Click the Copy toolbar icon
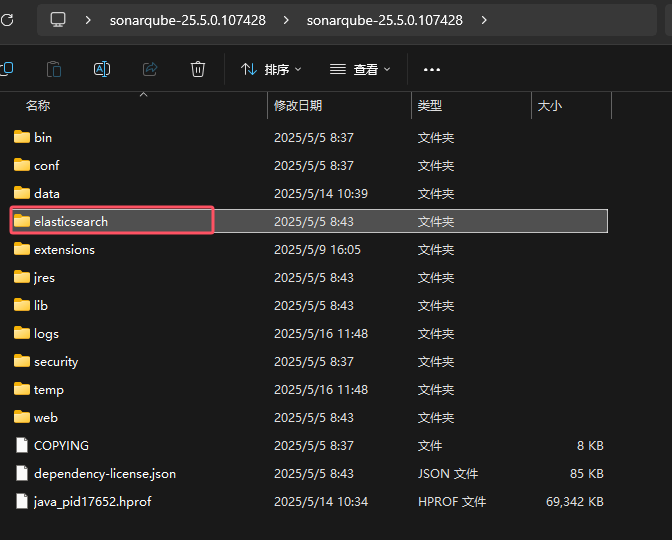This screenshot has width=672, height=540. click(7, 69)
